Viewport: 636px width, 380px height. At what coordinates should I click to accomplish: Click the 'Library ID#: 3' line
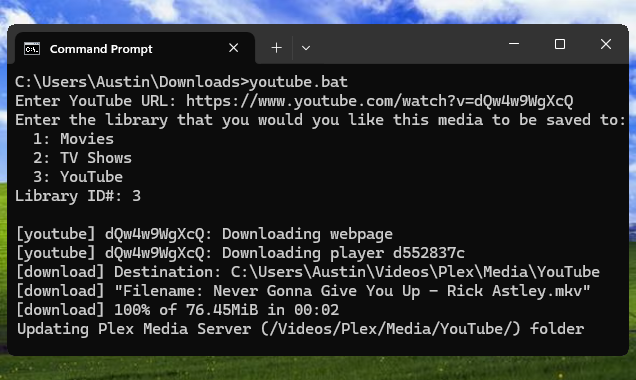[78, 196]
